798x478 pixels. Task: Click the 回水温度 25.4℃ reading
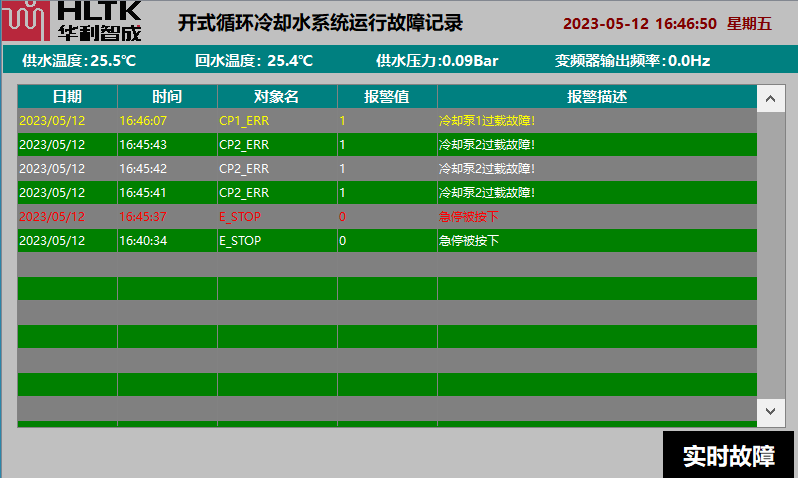tap(254, 61)
